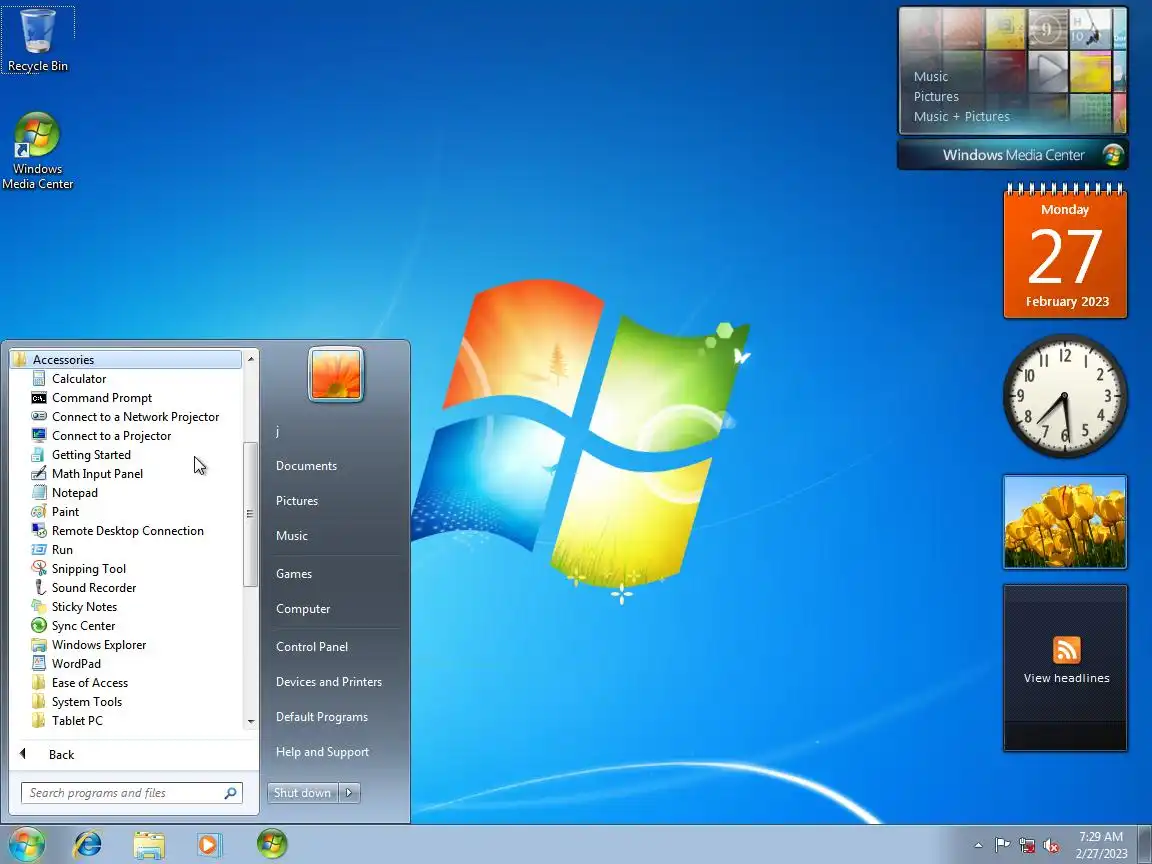
Task: Open Sound Recorder
Action: 93,588
